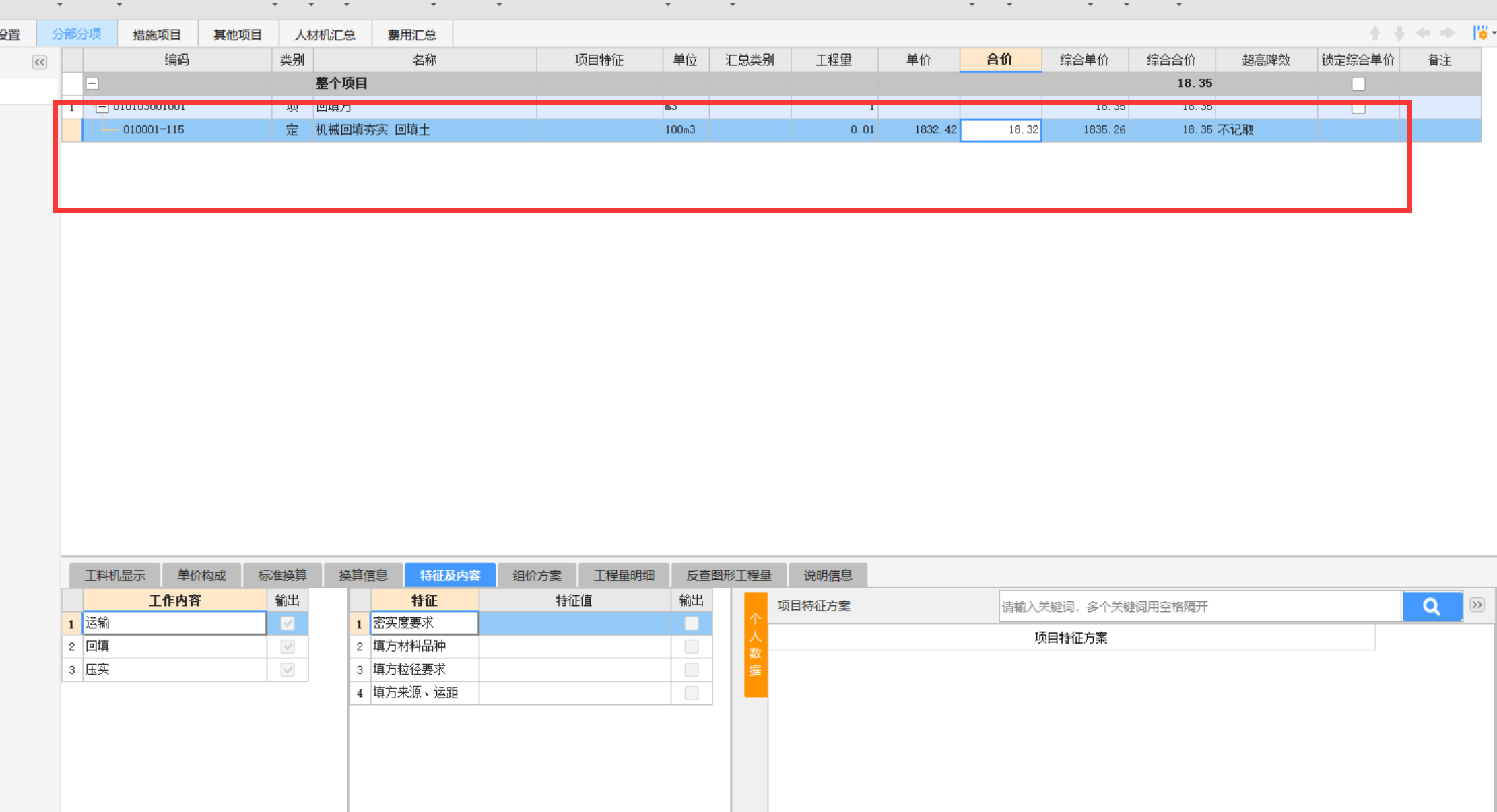The image size is (1497, 812).
Task: Click the blue magnifier search button
Action: click(x=1432, y=607)
